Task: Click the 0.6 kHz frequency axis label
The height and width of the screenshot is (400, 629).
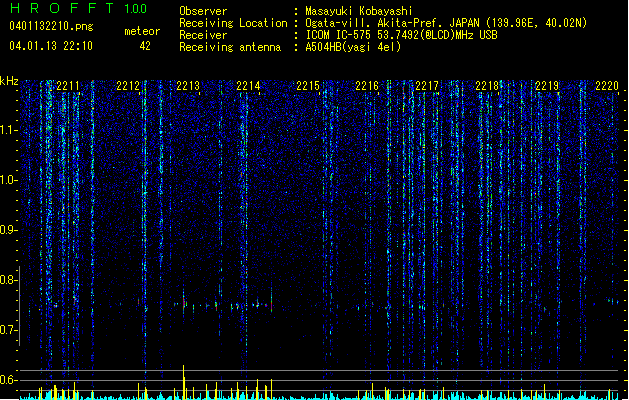Action: pos(8,380)
